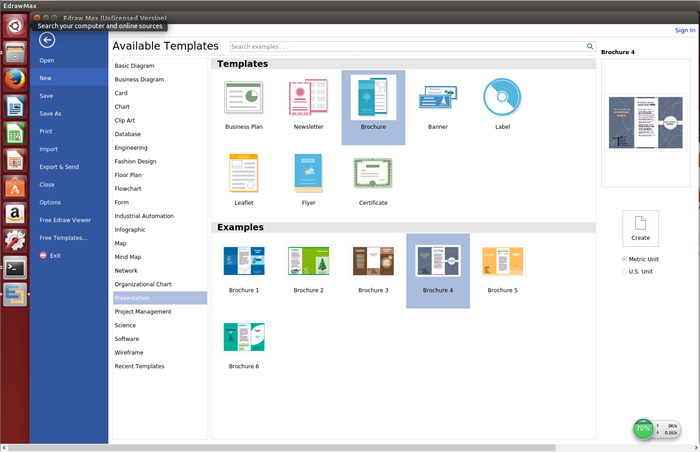Click the New menu item

click(46, 78)
